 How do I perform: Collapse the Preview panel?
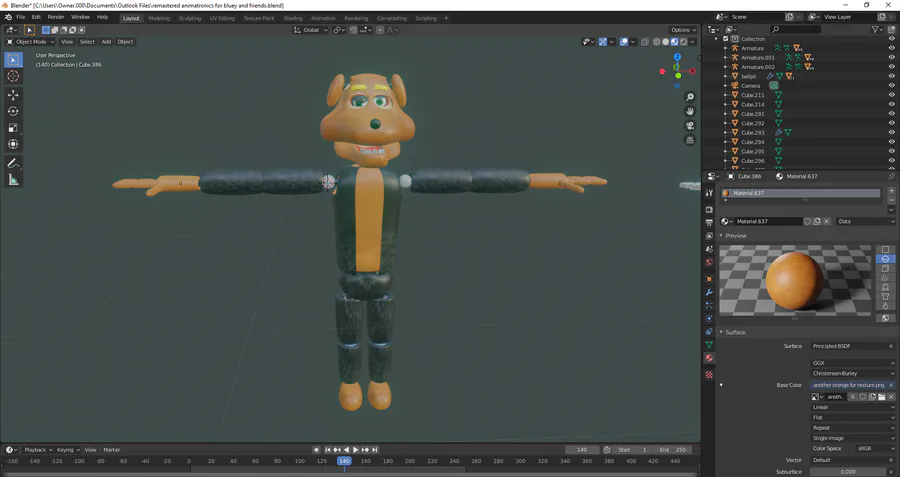(721, 236)
